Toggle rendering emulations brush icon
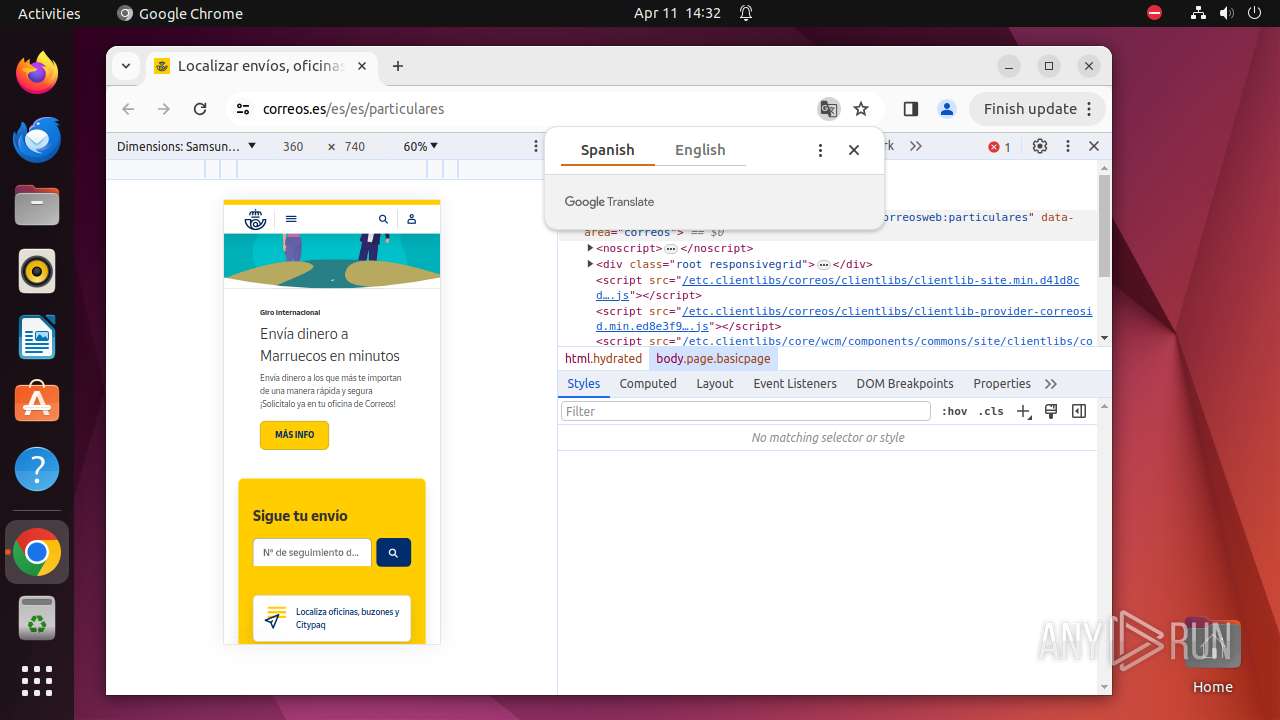This screenshot has width=1280, height=720. pyautogui.click(x=1051, y=411)
